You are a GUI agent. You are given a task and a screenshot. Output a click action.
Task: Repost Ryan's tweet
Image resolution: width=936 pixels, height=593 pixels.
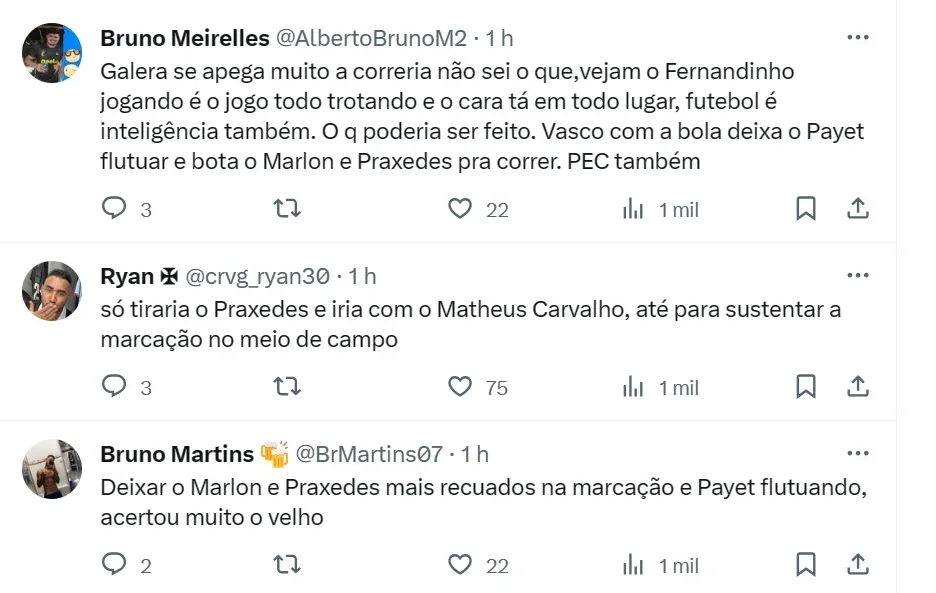(287, 386)
